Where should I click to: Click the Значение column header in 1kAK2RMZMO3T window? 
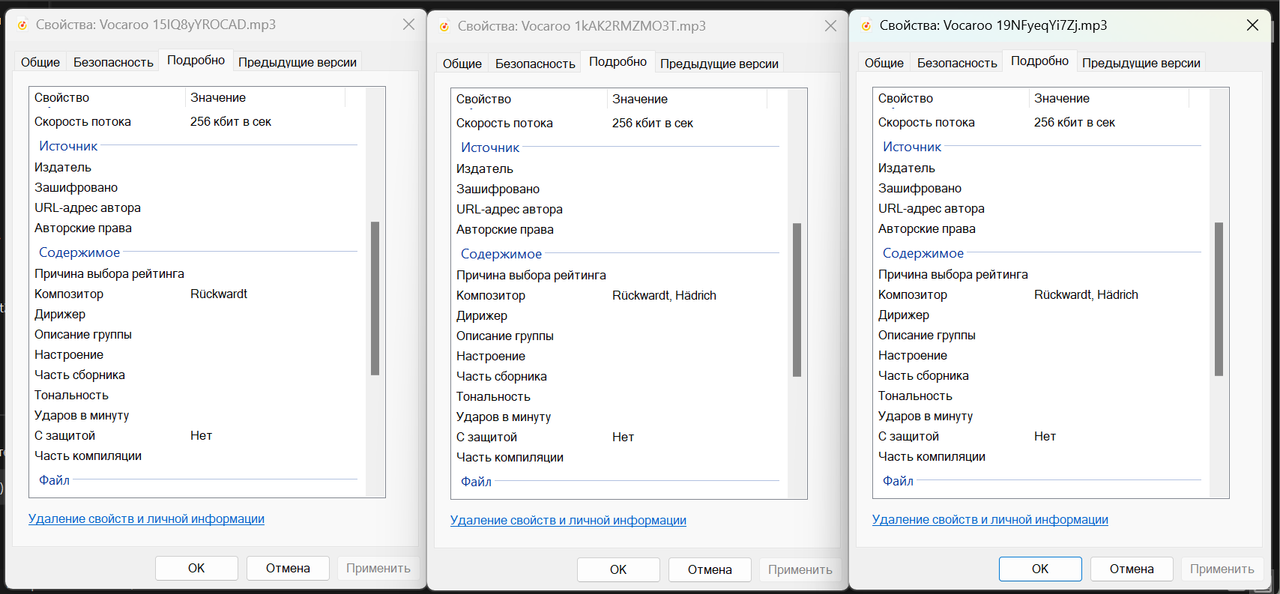pyautogui.click(x=688, y=99)
